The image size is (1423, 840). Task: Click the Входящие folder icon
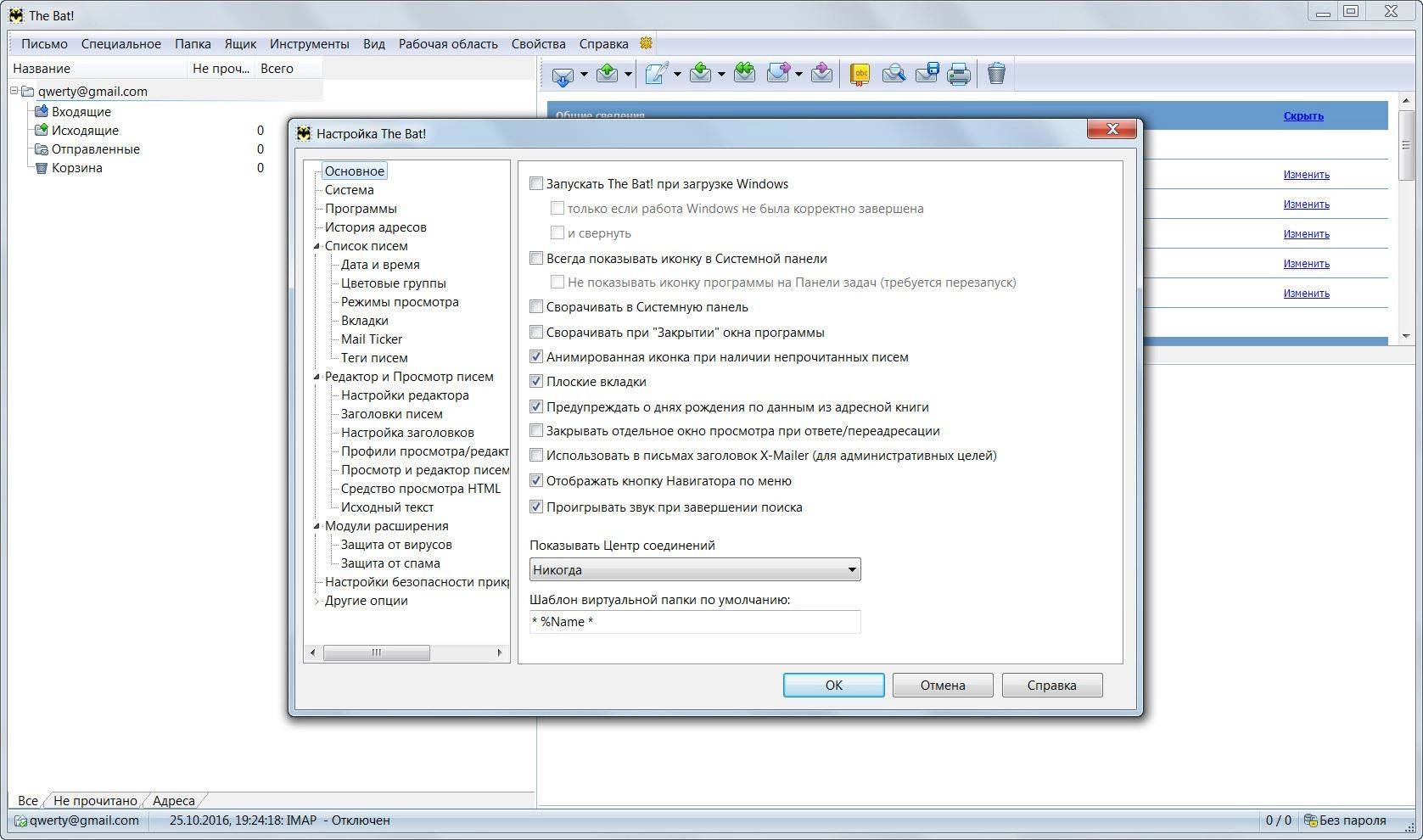click(41, 111)
